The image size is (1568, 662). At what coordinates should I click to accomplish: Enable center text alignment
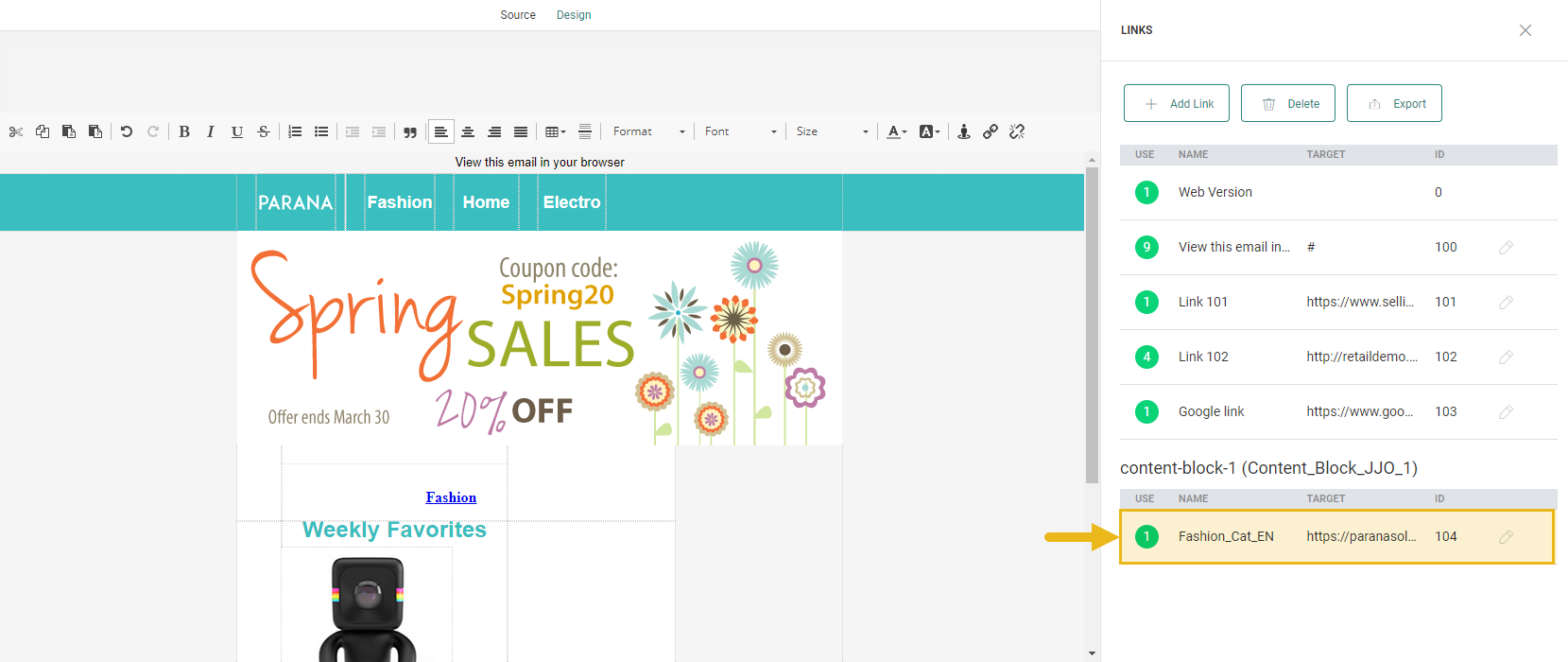tap(468, 131)
